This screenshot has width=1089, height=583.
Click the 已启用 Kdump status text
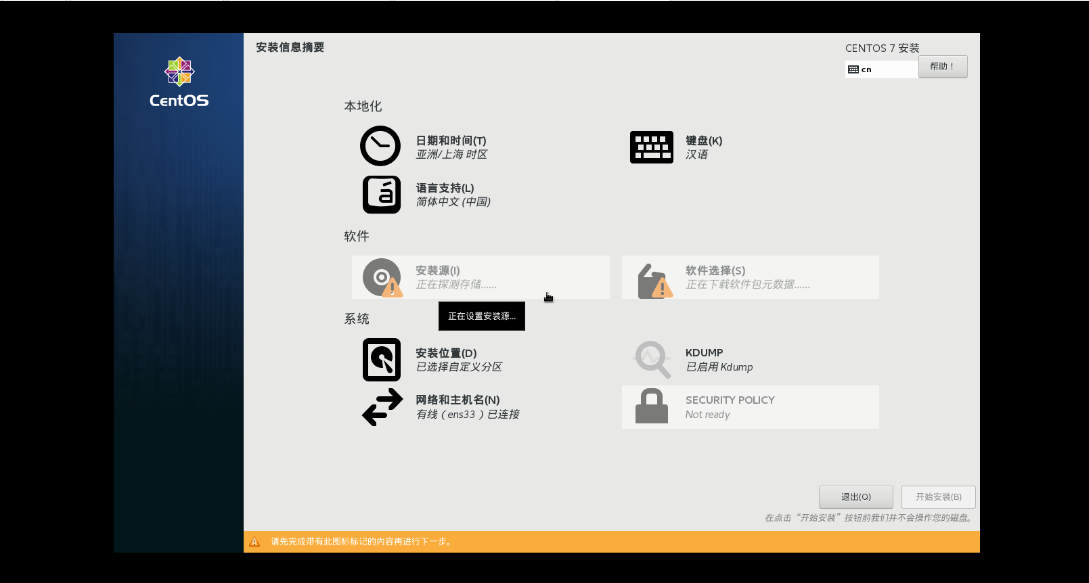pos(720,367)
